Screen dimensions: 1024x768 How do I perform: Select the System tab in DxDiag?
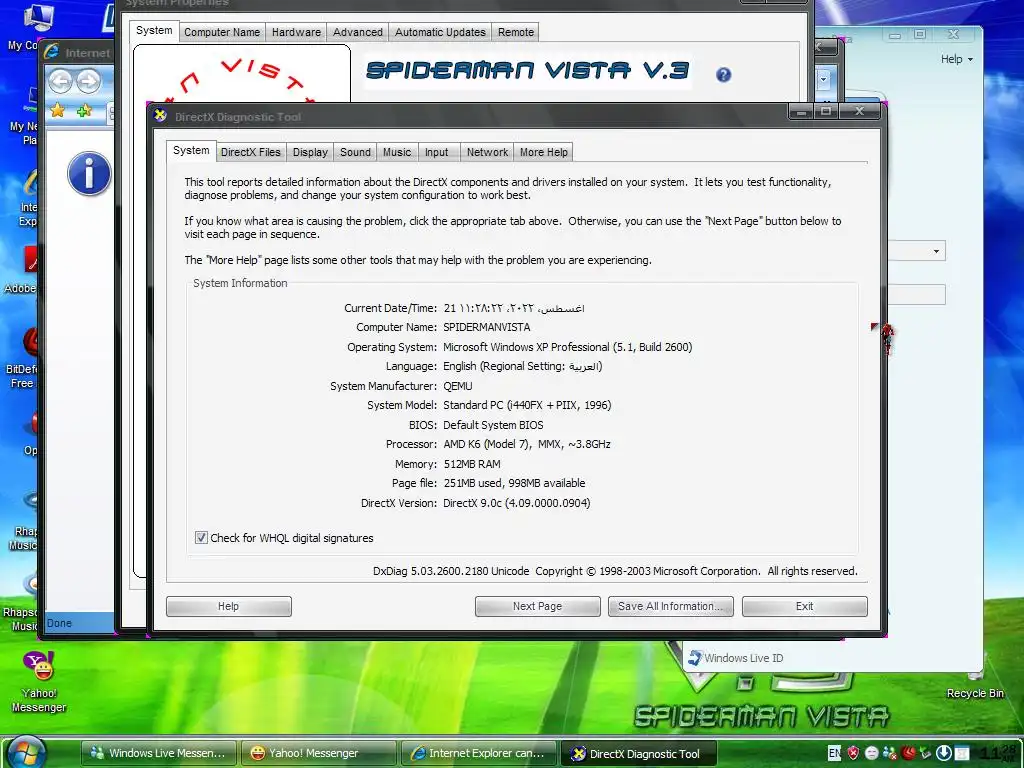(191, 150)
